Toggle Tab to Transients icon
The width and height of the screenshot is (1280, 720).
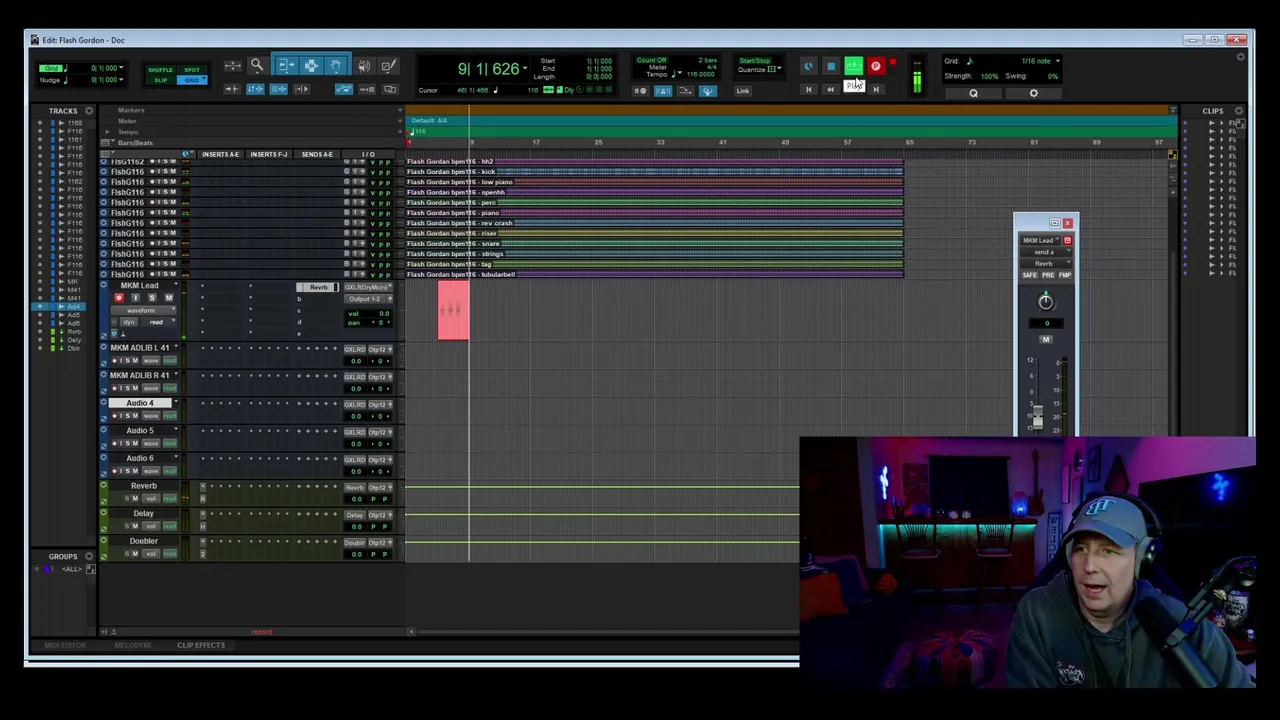[x=232, y=89]
